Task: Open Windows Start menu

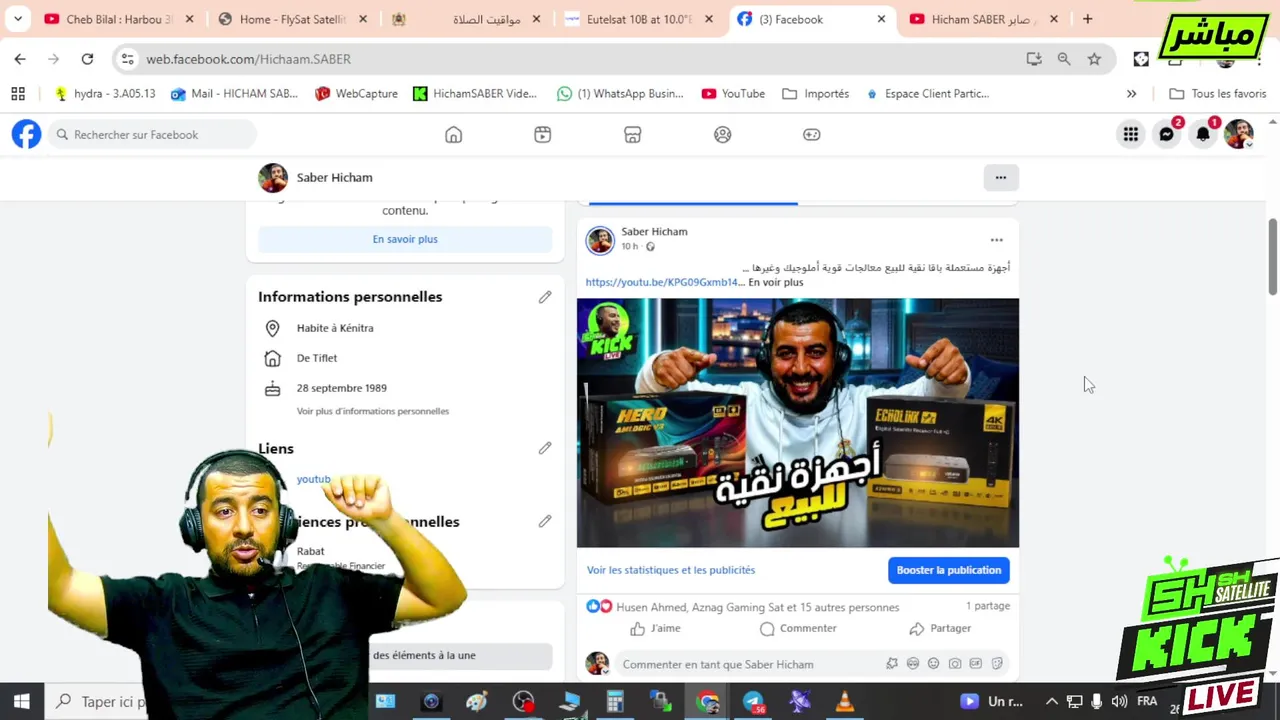Action: [21, 701]
